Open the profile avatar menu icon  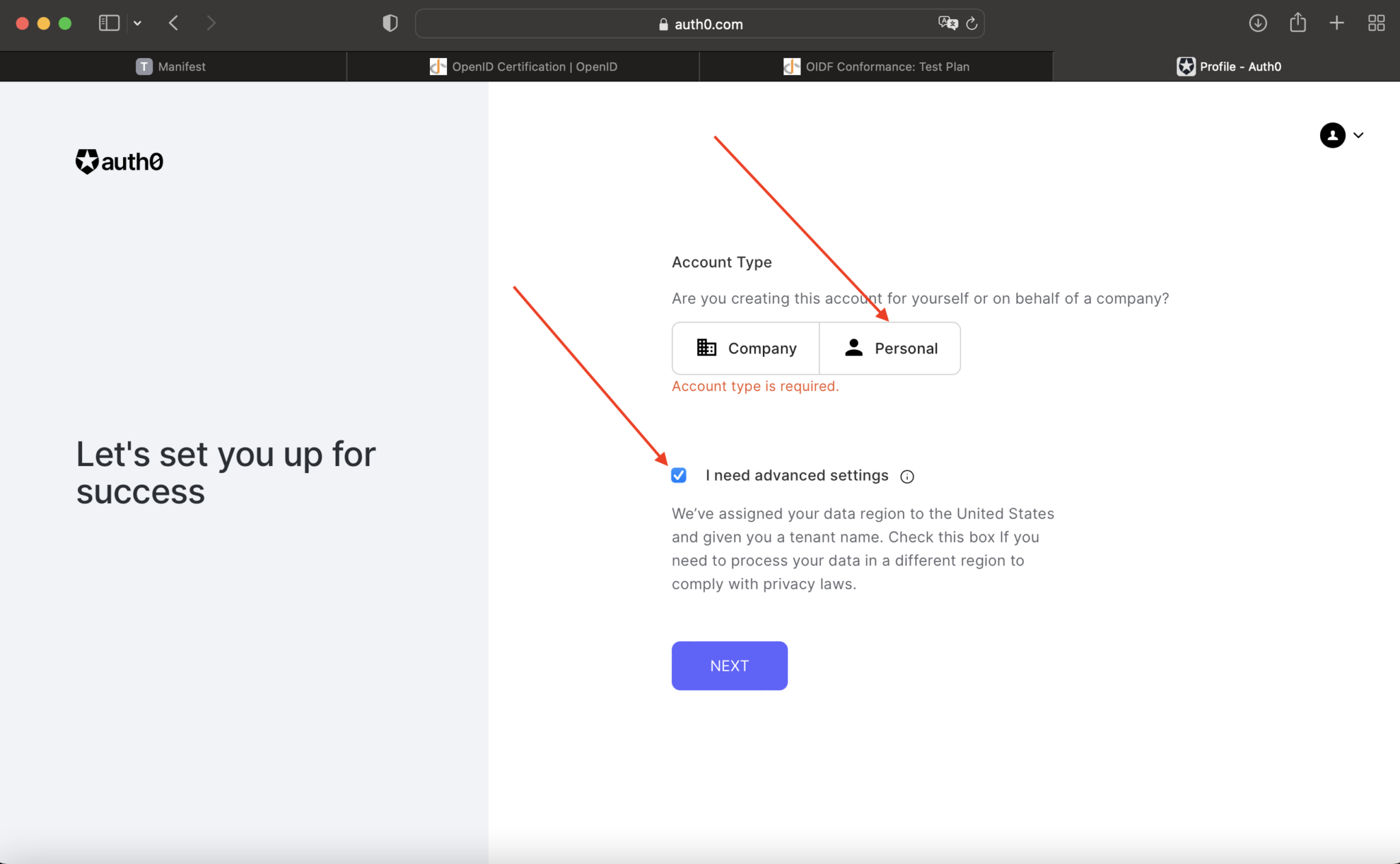click(x=1331, y=135)
